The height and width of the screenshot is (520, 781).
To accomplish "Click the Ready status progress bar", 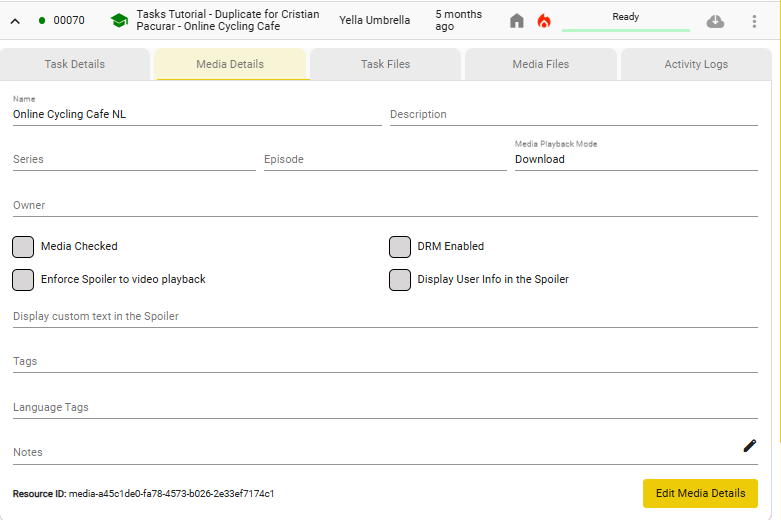I will click(x=626, y=30).
